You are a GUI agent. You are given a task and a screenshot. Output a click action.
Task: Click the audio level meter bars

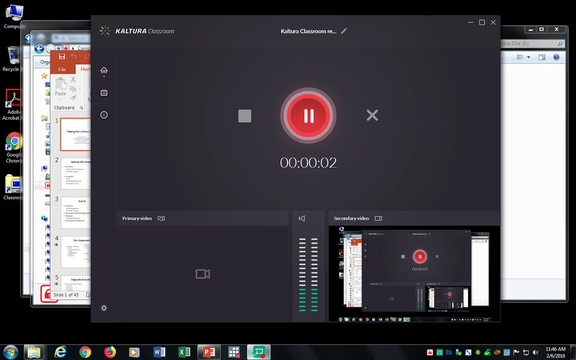click(x=308, y=275)
